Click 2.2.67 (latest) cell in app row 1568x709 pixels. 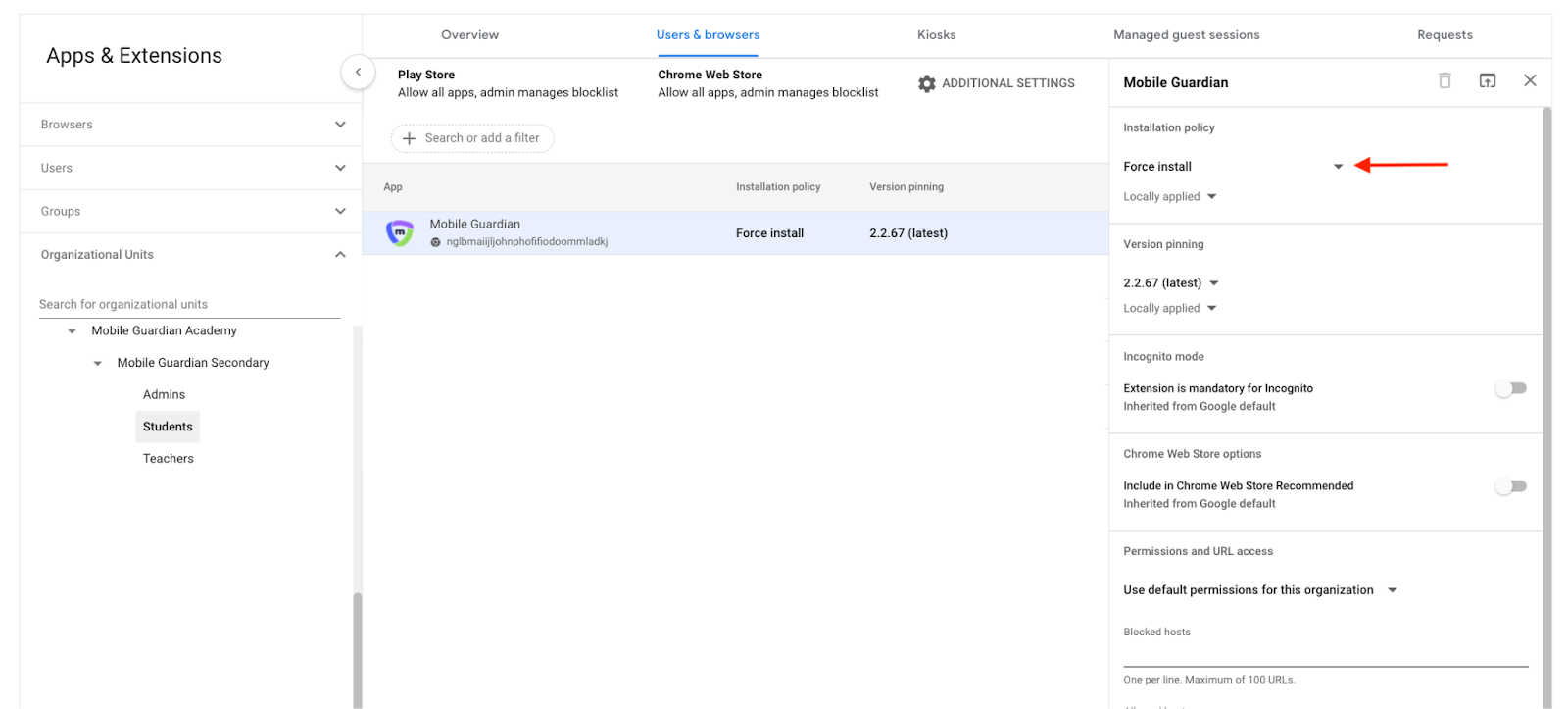(908, 233)
